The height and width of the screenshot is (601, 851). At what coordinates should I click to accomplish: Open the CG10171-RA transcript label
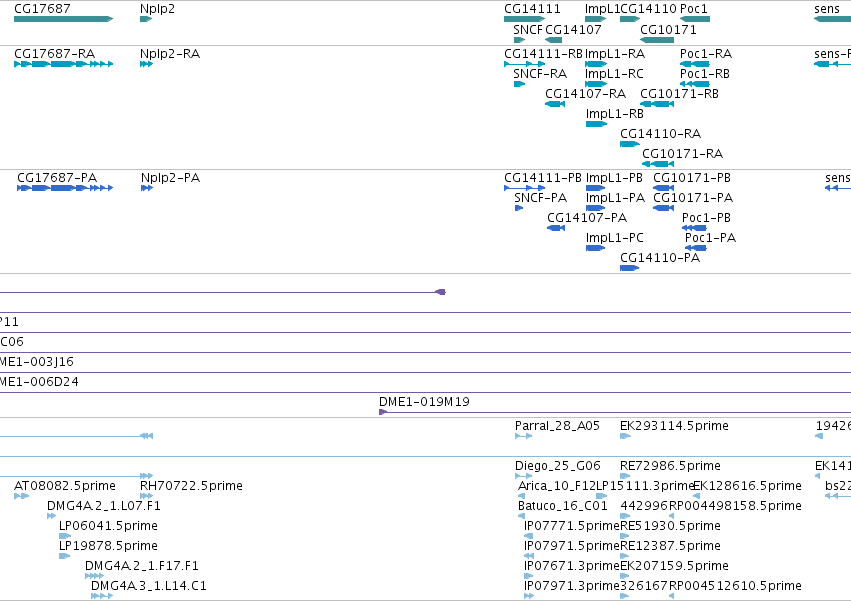click(683, 154)
